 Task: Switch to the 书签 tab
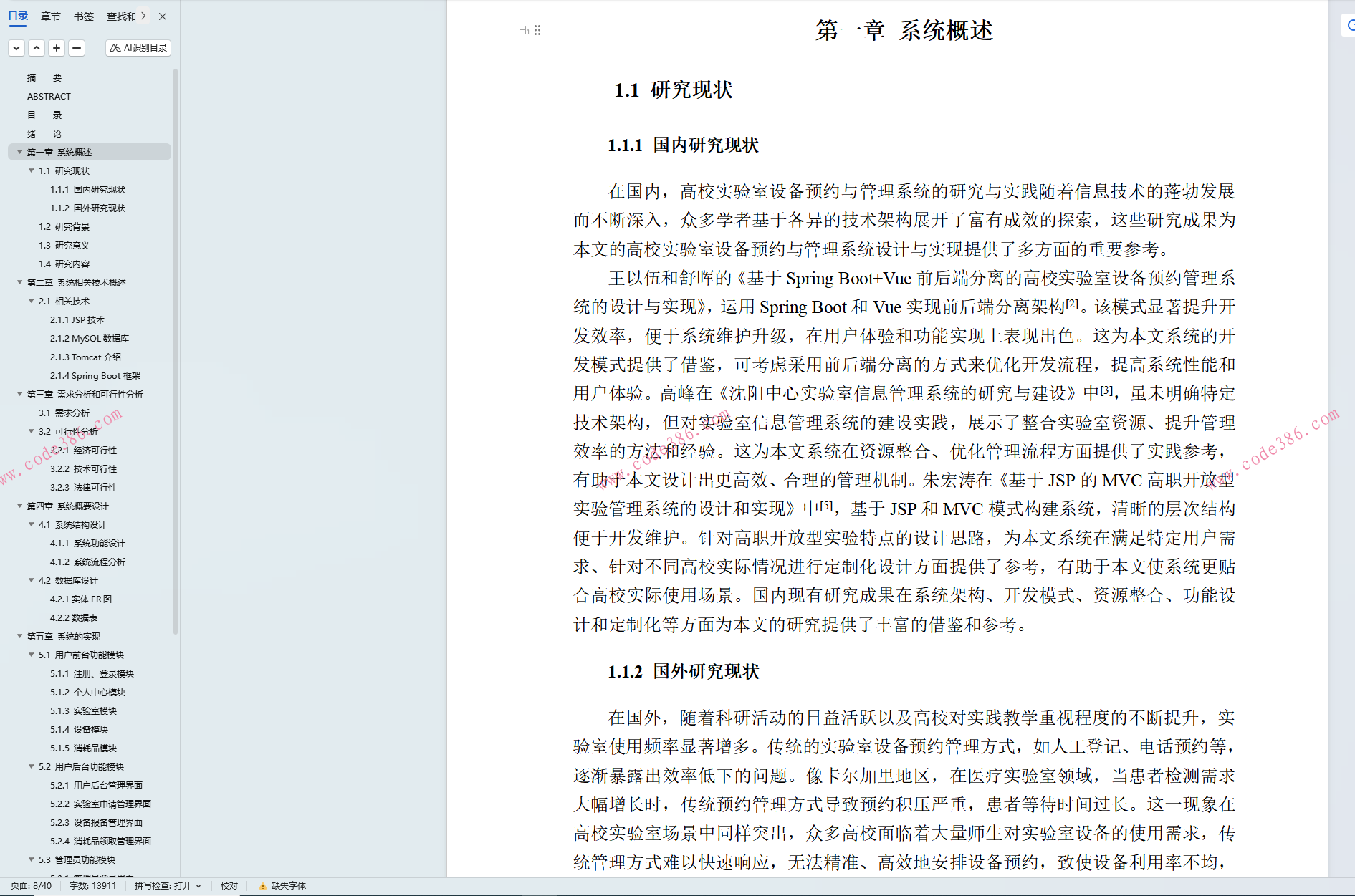84,16
